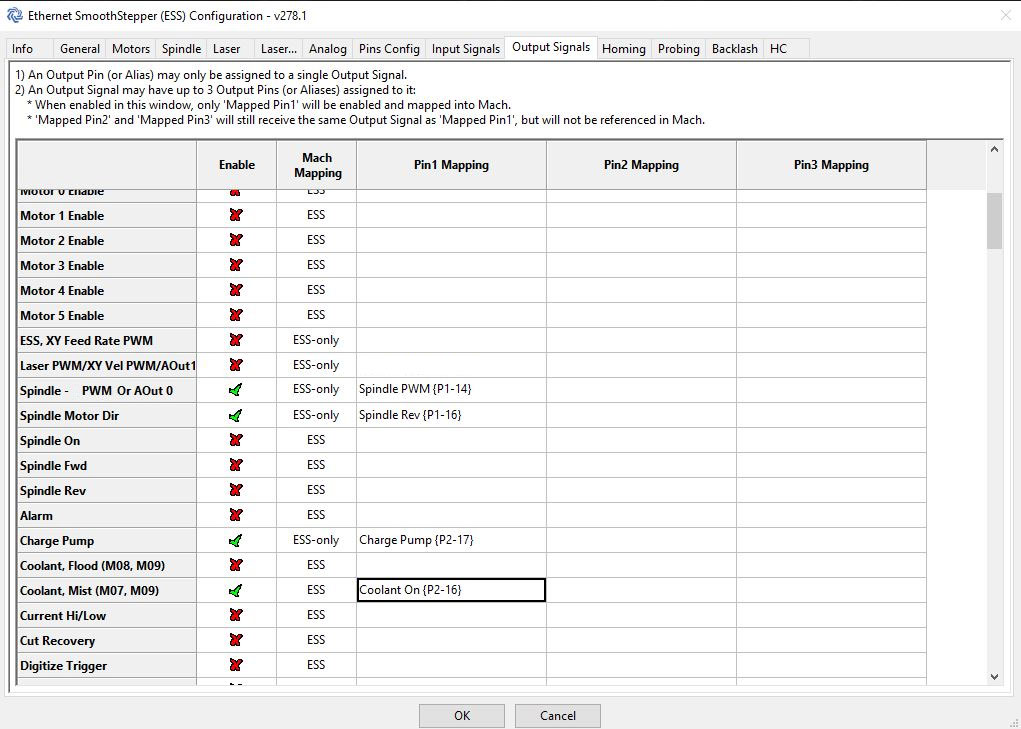The height and width of the screenshot is (729, 1021).
Task: Select the 'Digitize Trigger' row label
Action: click(x=107, y=665)
